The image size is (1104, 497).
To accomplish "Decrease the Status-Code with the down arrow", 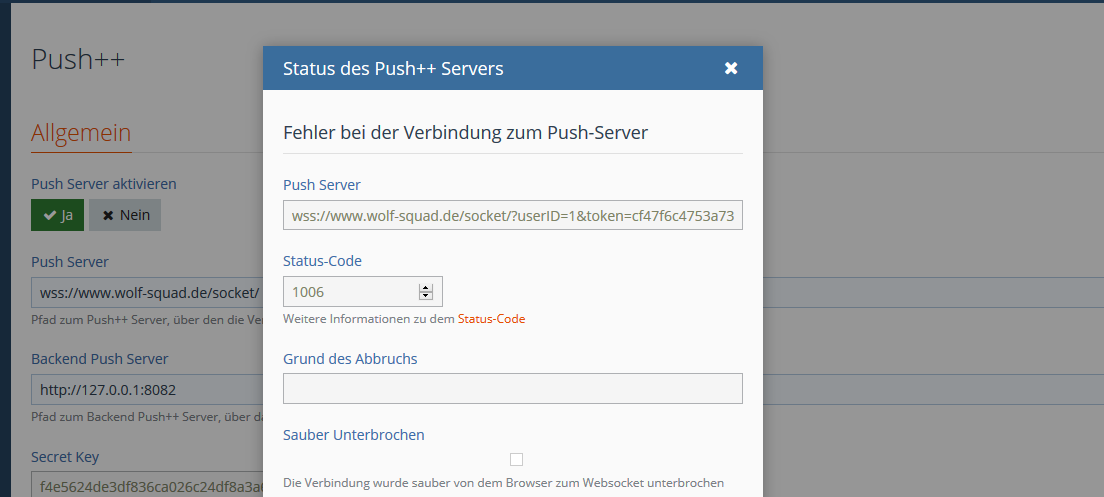I will (426, 295).
